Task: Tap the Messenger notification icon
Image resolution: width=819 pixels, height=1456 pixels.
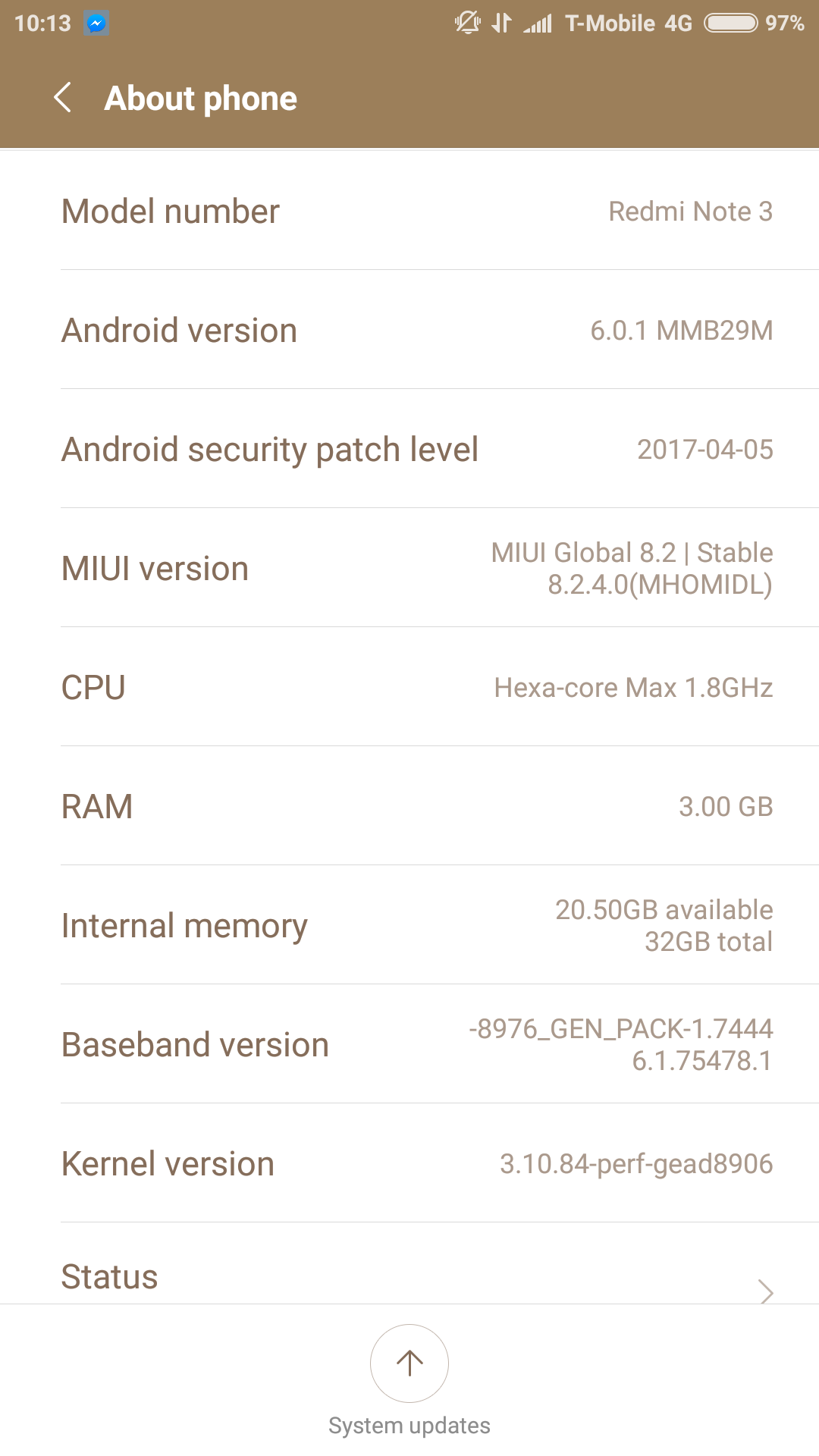Action: click(x=96, y=24)
